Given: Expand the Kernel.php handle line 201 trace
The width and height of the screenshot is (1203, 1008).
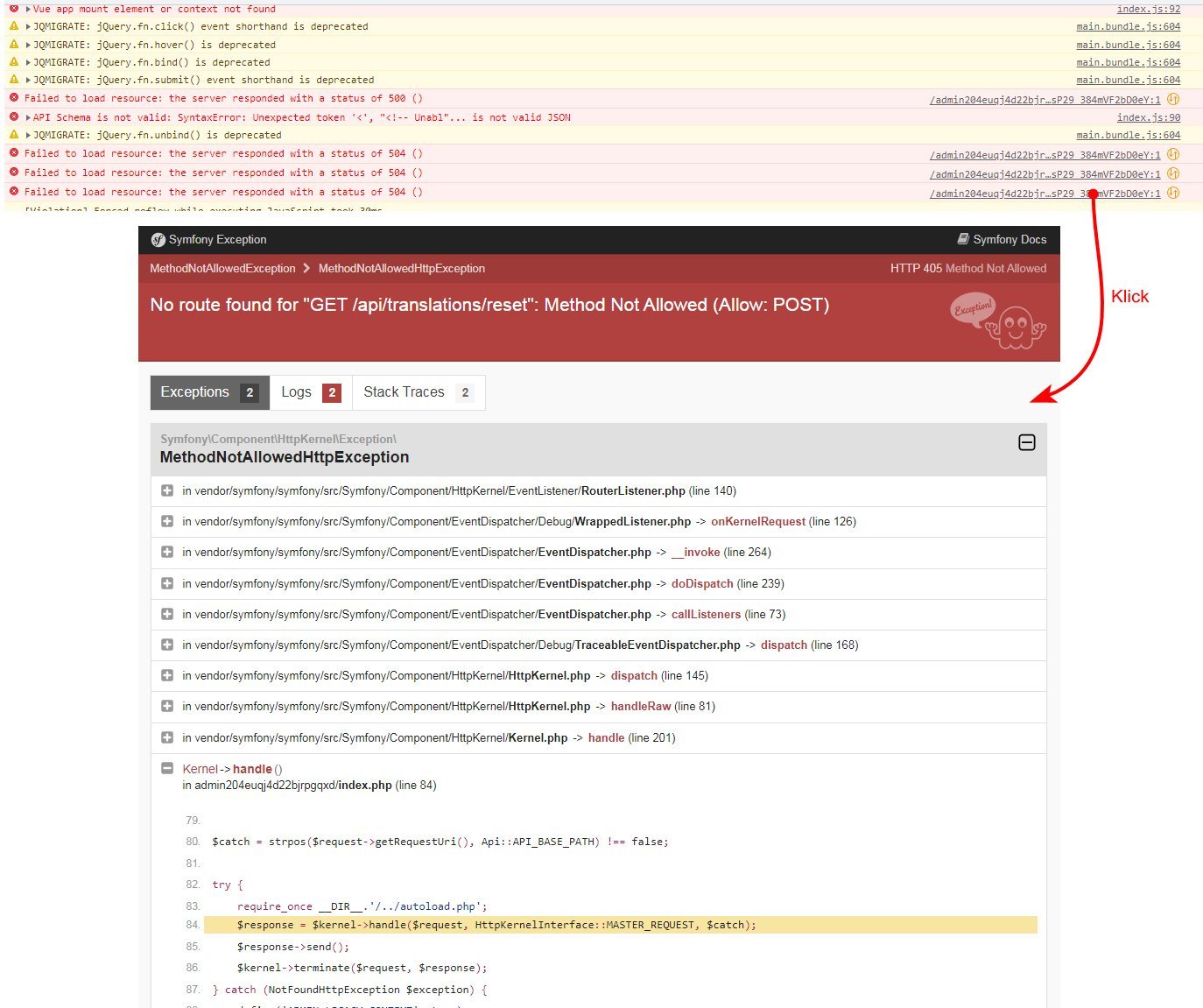Looking at the screenshot, I should pos(167,737).
